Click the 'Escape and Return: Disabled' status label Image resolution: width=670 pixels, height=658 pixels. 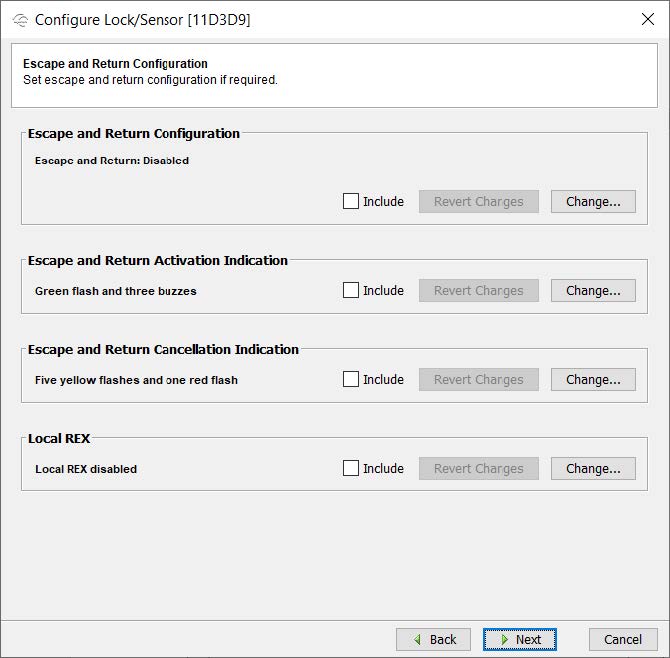(112, 160)
